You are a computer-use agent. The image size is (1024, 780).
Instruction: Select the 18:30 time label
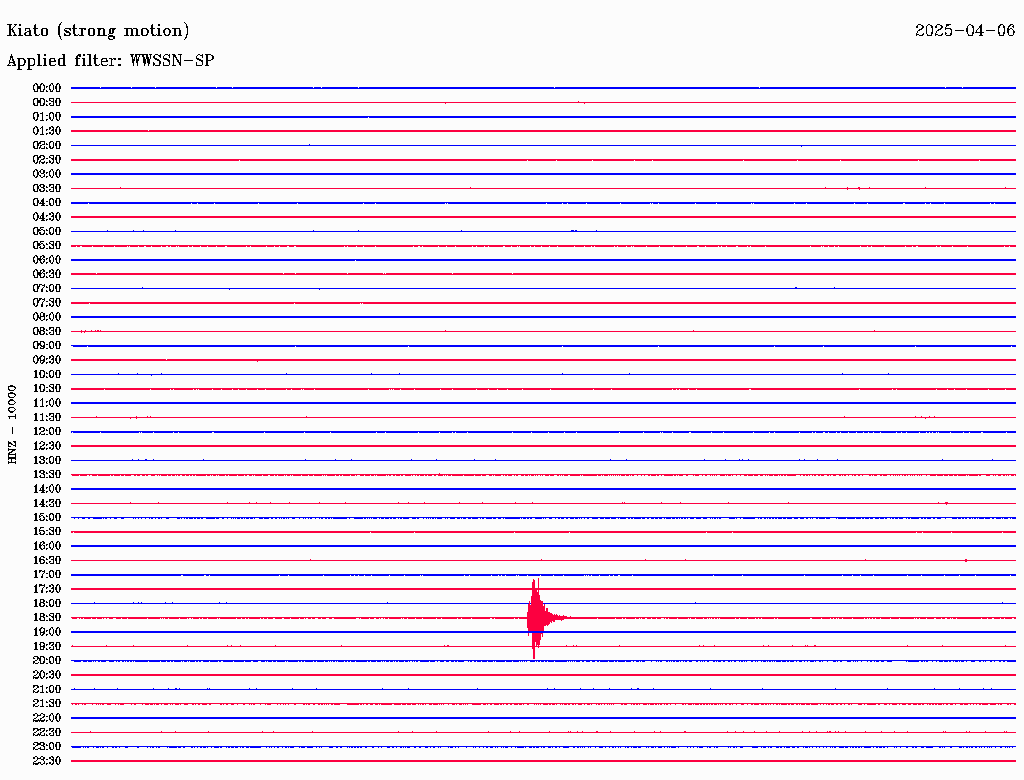[47, 617]
